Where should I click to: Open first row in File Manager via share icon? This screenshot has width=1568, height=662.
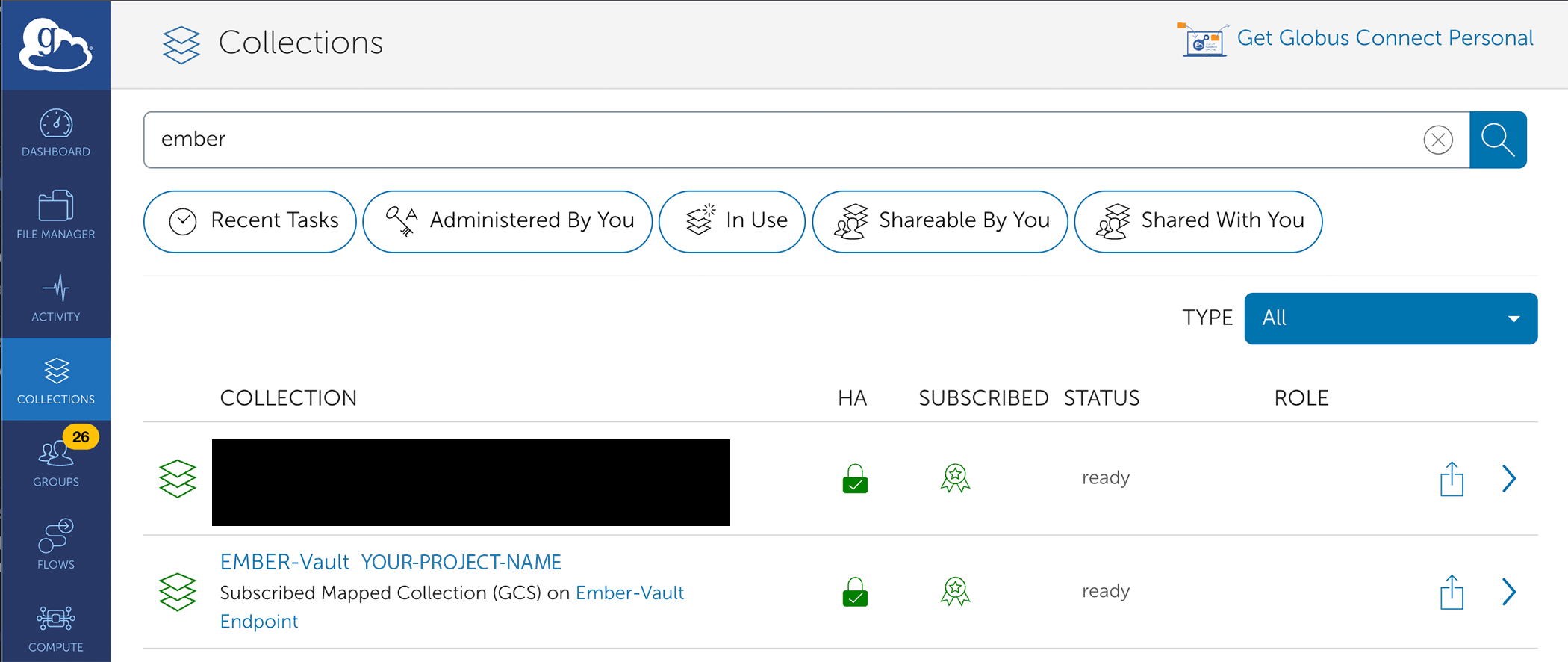tap(1452, 479)
